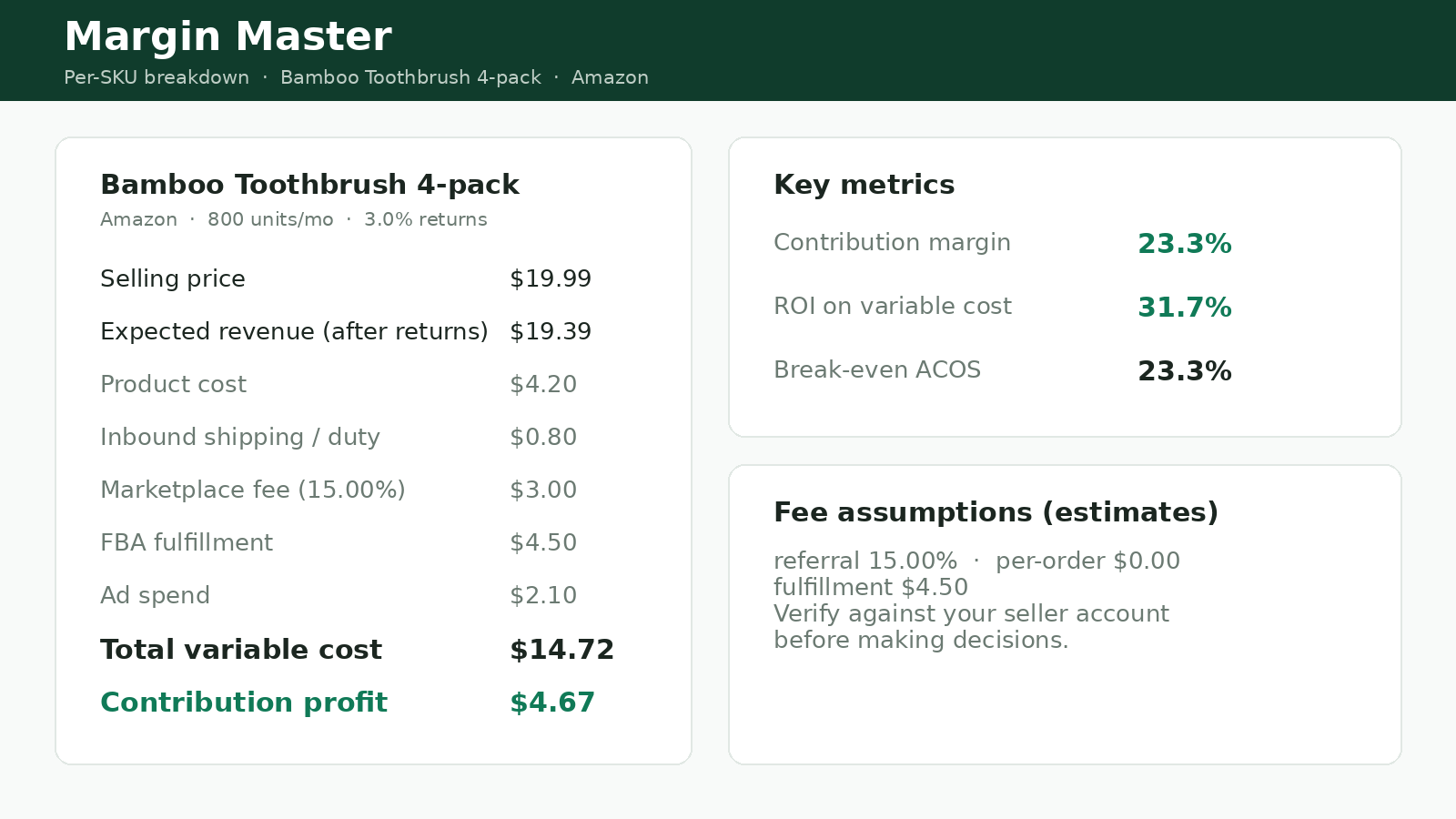This screenshot has width=1456, height=819.
Task: Click the Contribution margin 23.3% metric
Action: [x=1185, y=244]
